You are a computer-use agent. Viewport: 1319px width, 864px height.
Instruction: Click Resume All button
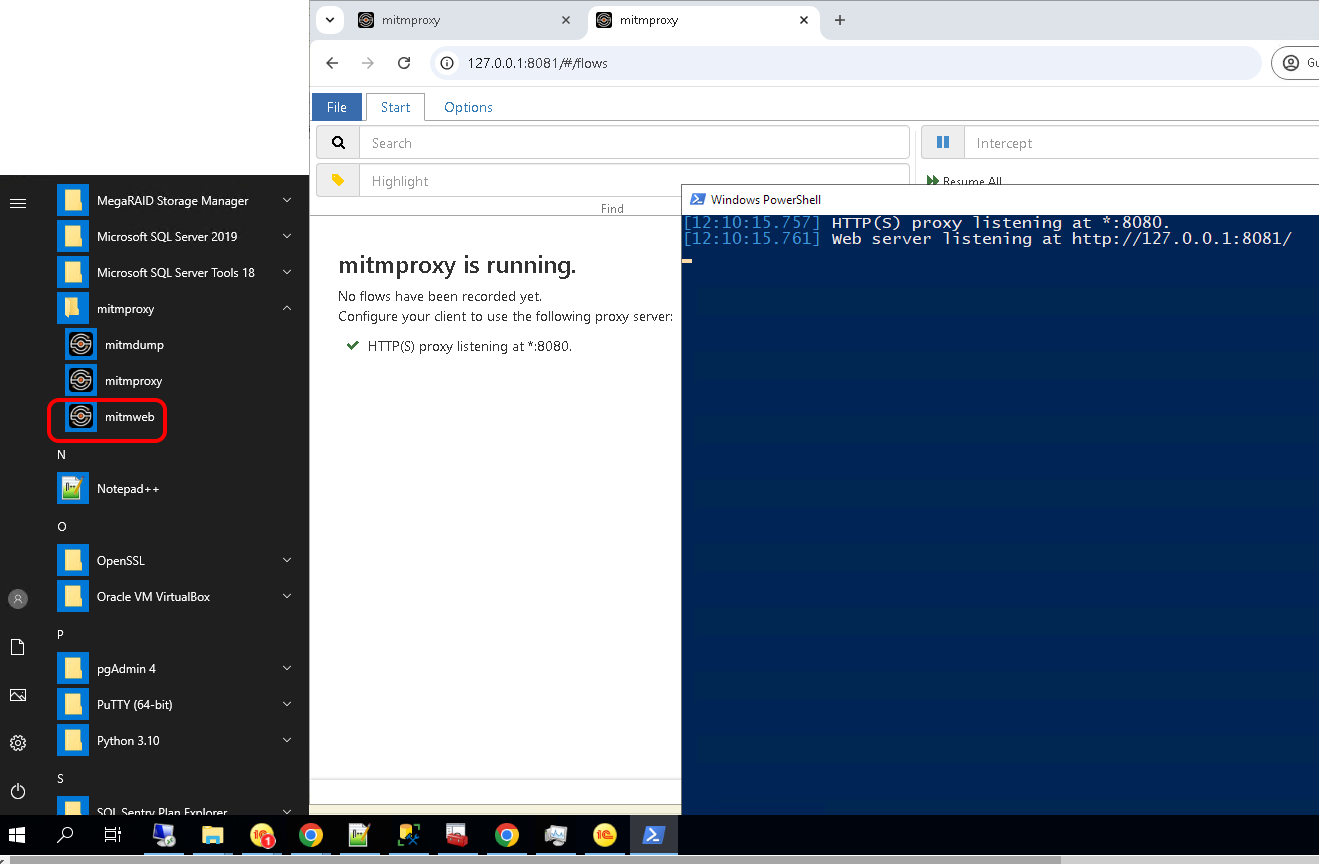pyautogui.click(x=964, y=181)
